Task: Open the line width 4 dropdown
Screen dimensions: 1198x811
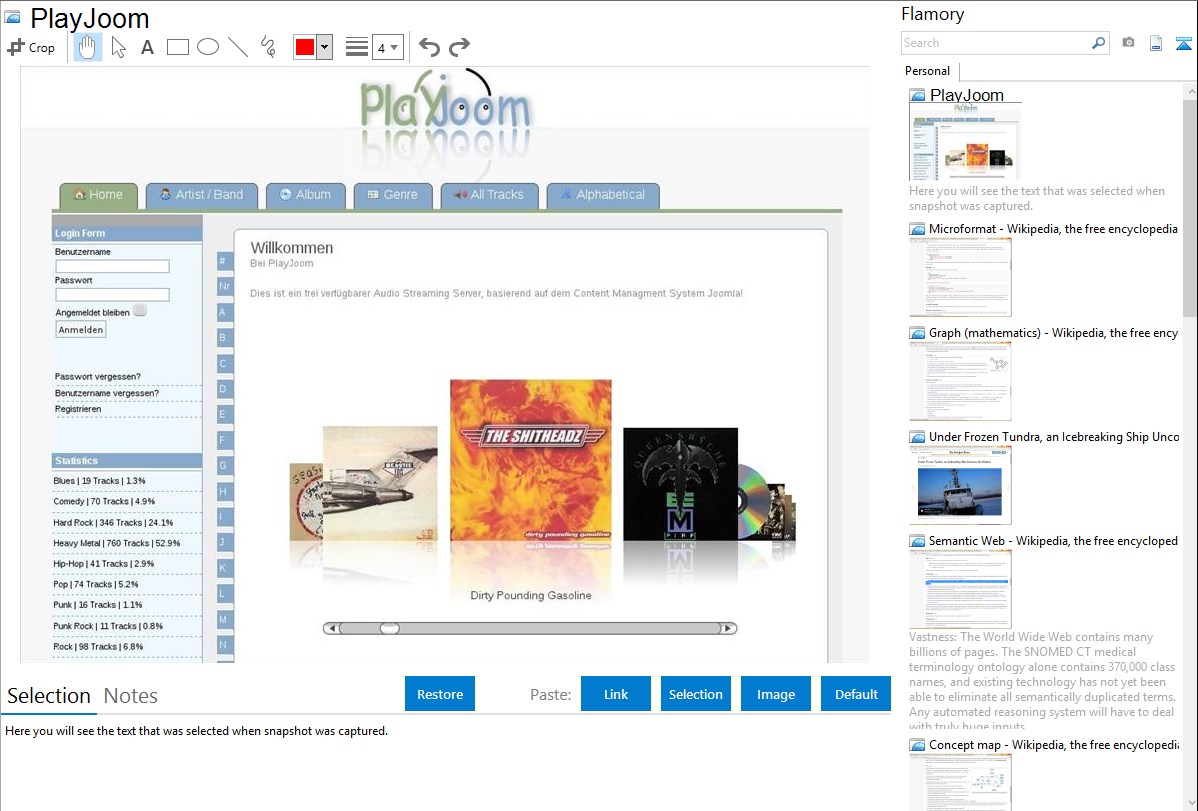Action: [x=387, y=47]
